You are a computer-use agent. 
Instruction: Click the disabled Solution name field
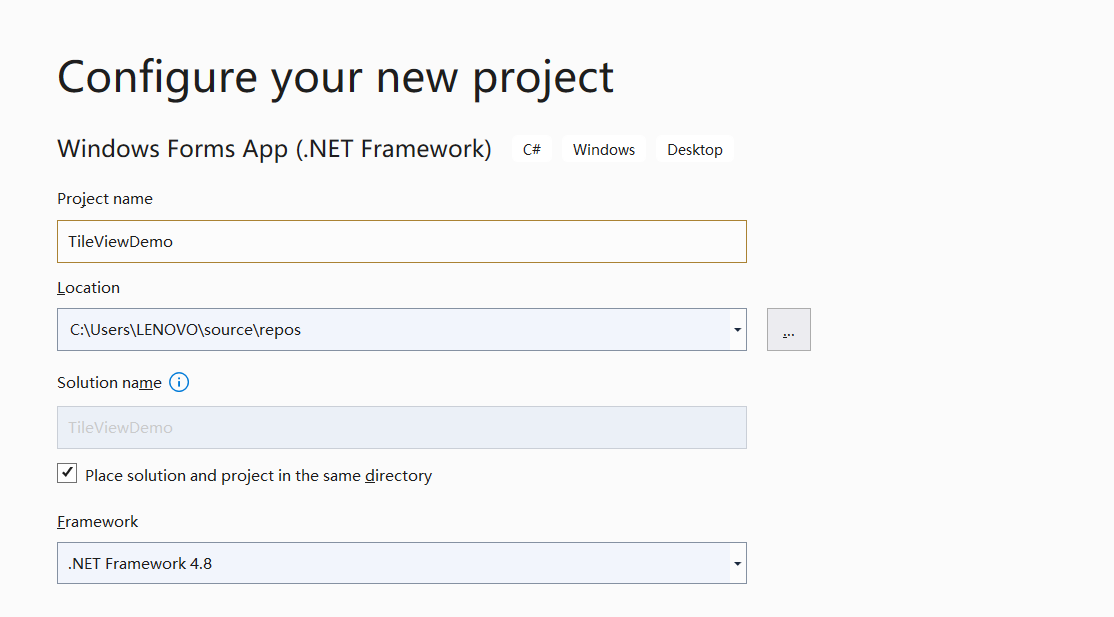[x=401, y=427]
